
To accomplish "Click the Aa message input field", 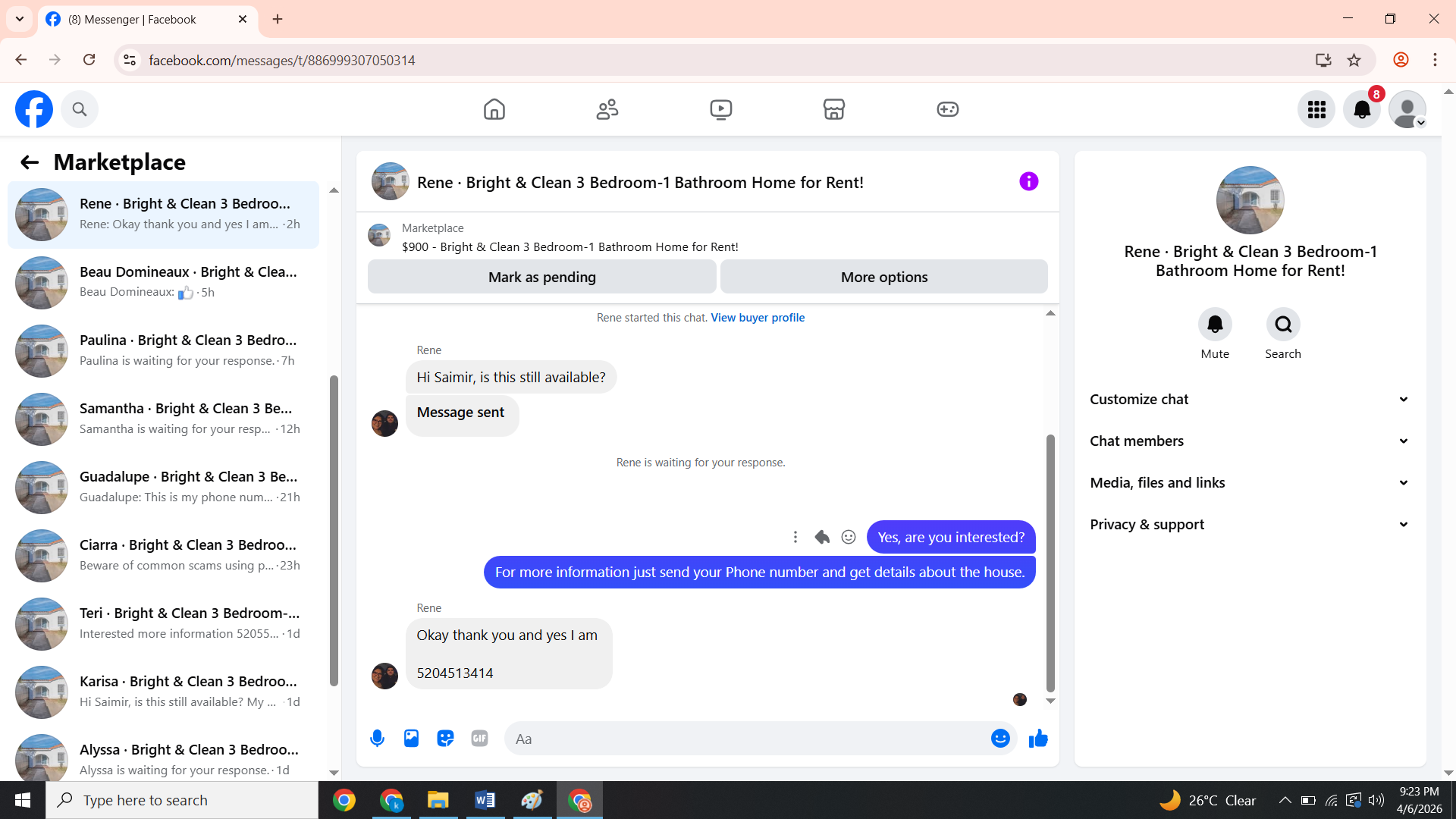I will [x=747, y=739].
